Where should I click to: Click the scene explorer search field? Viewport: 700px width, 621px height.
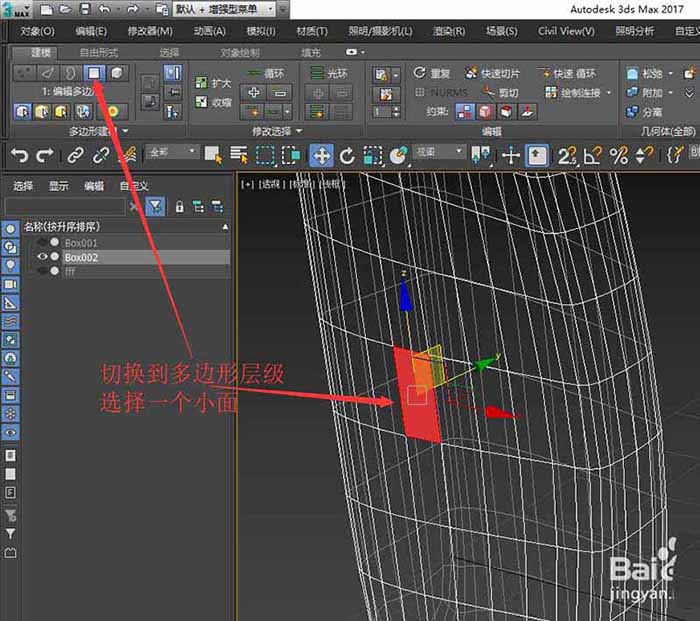[x=67, y=206]
